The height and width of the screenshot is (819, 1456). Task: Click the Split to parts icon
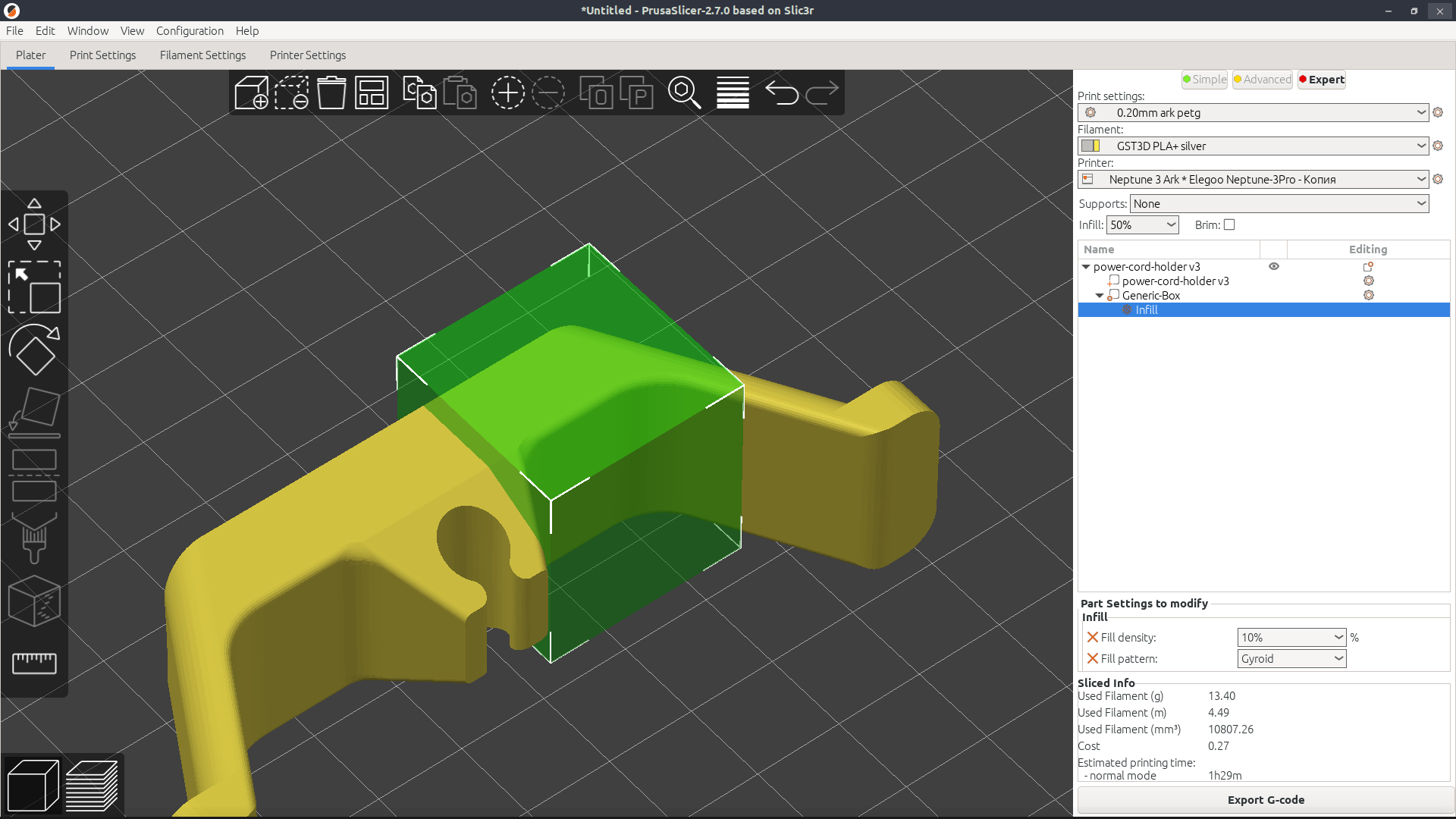[x=637, y=93]
